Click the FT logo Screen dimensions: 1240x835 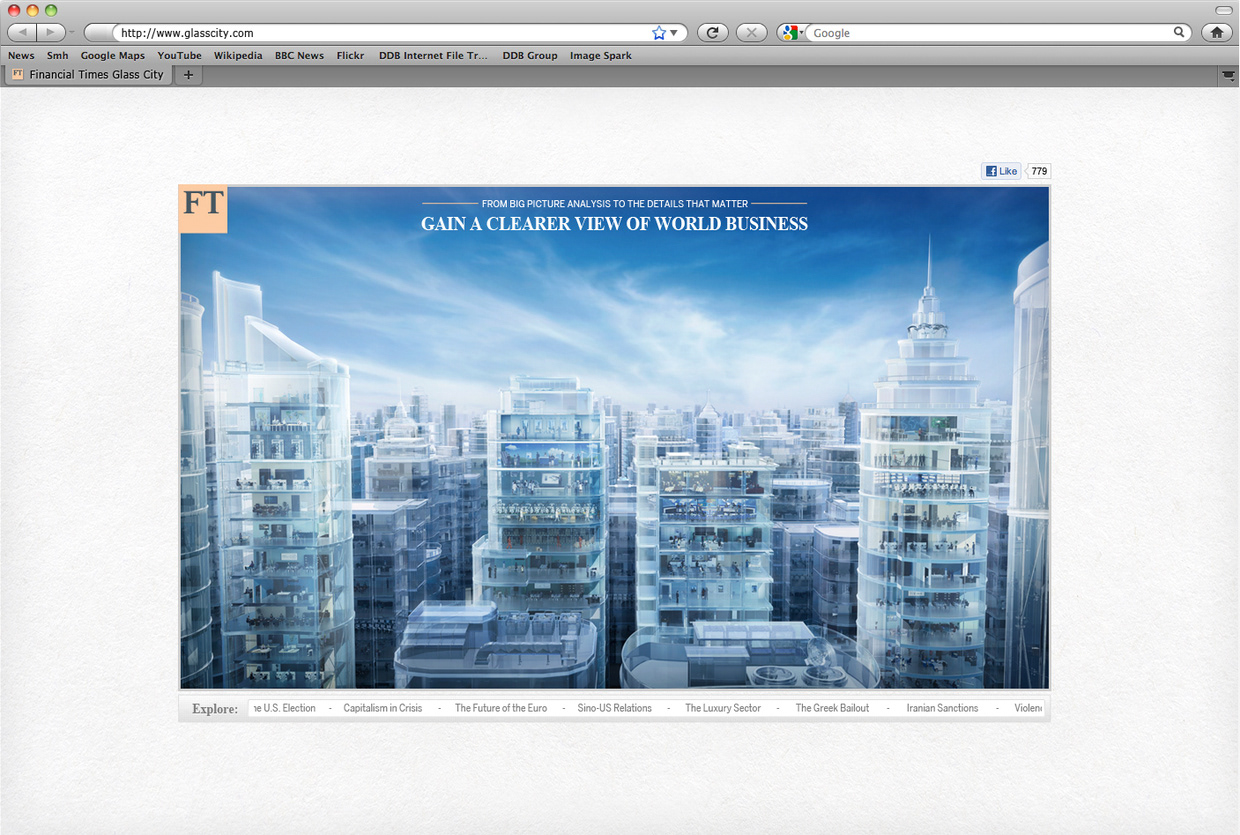pos(203,209)
